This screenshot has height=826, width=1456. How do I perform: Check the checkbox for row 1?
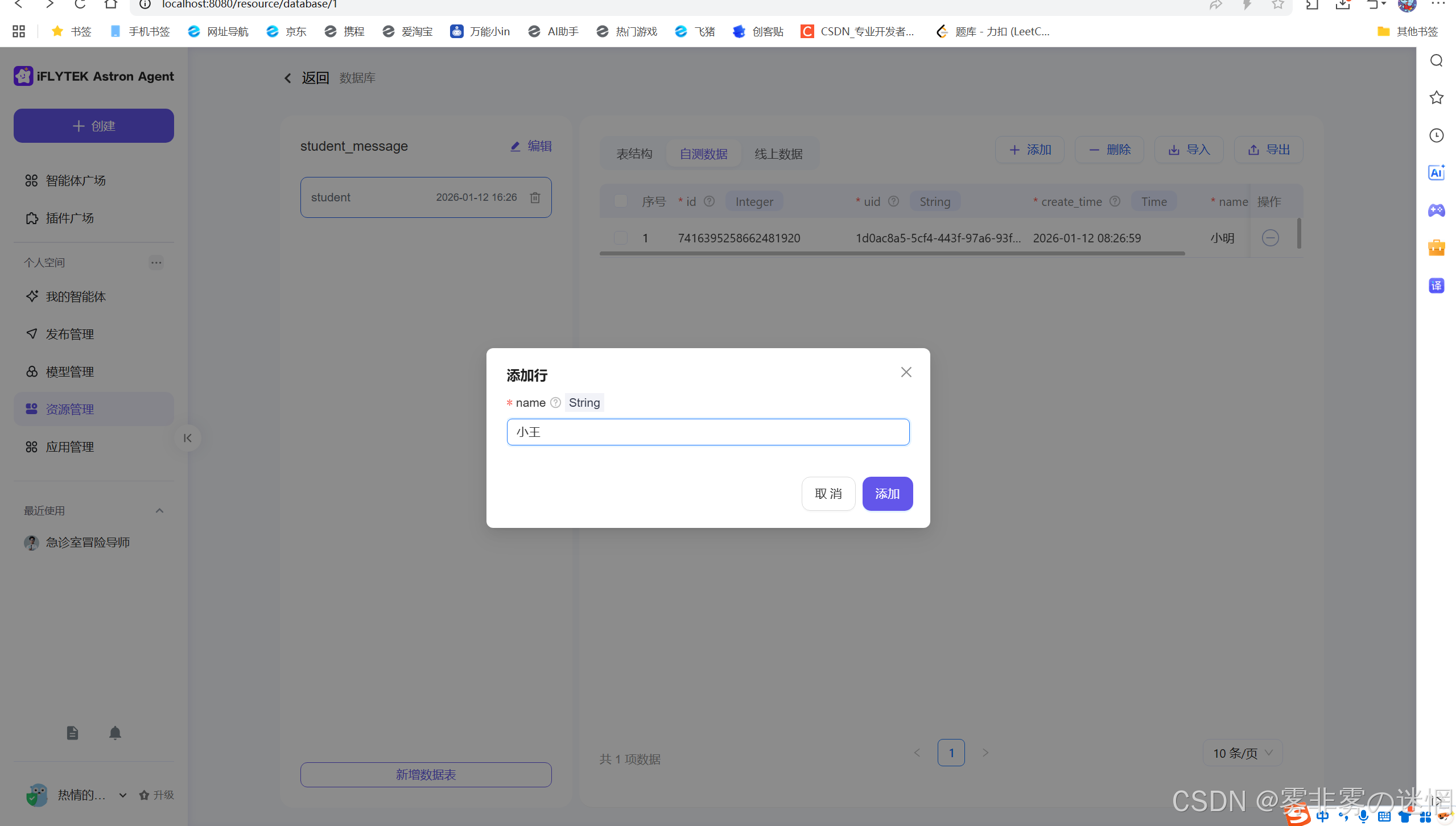tap(620, 238)
